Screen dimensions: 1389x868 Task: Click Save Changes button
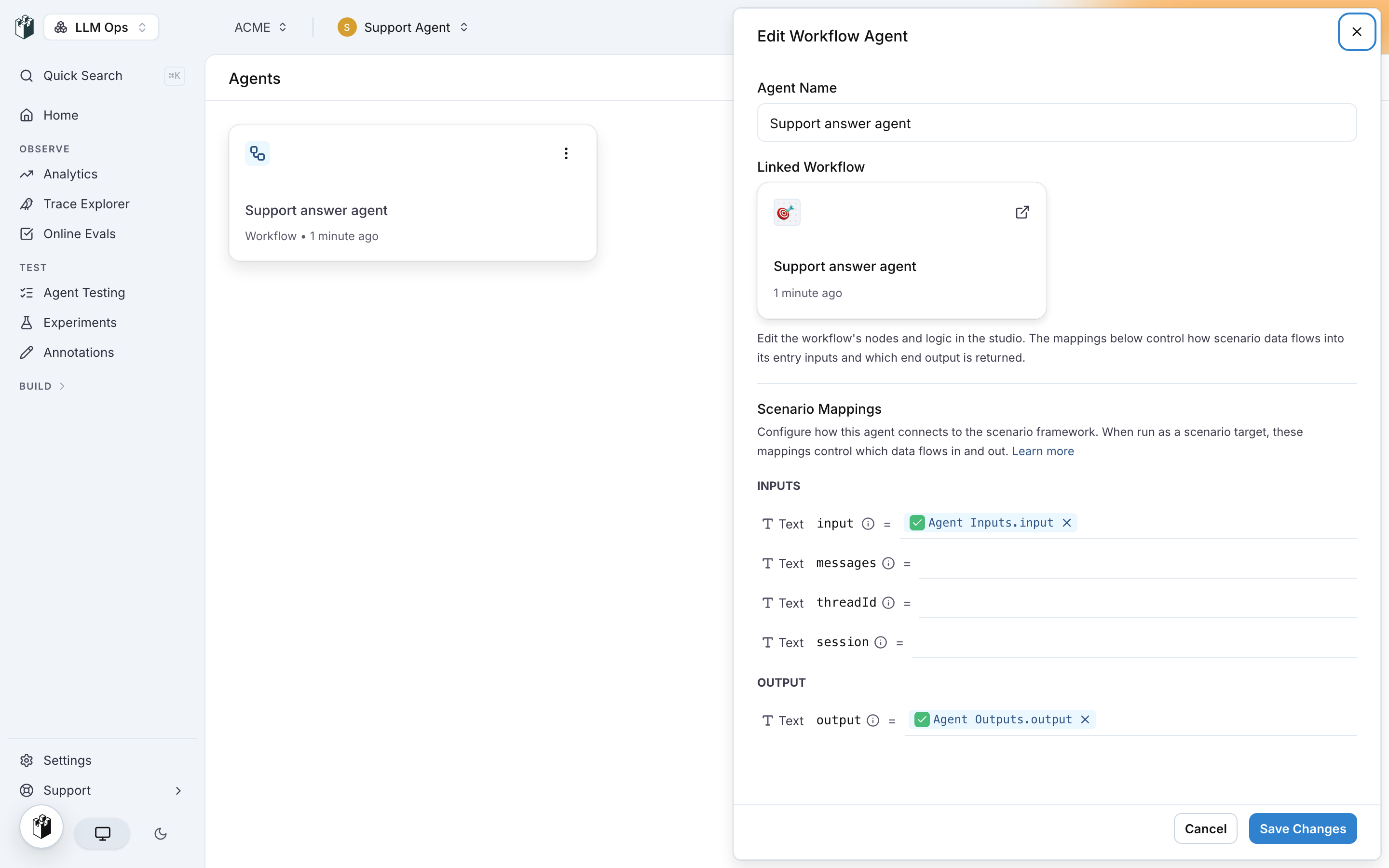1302,828
